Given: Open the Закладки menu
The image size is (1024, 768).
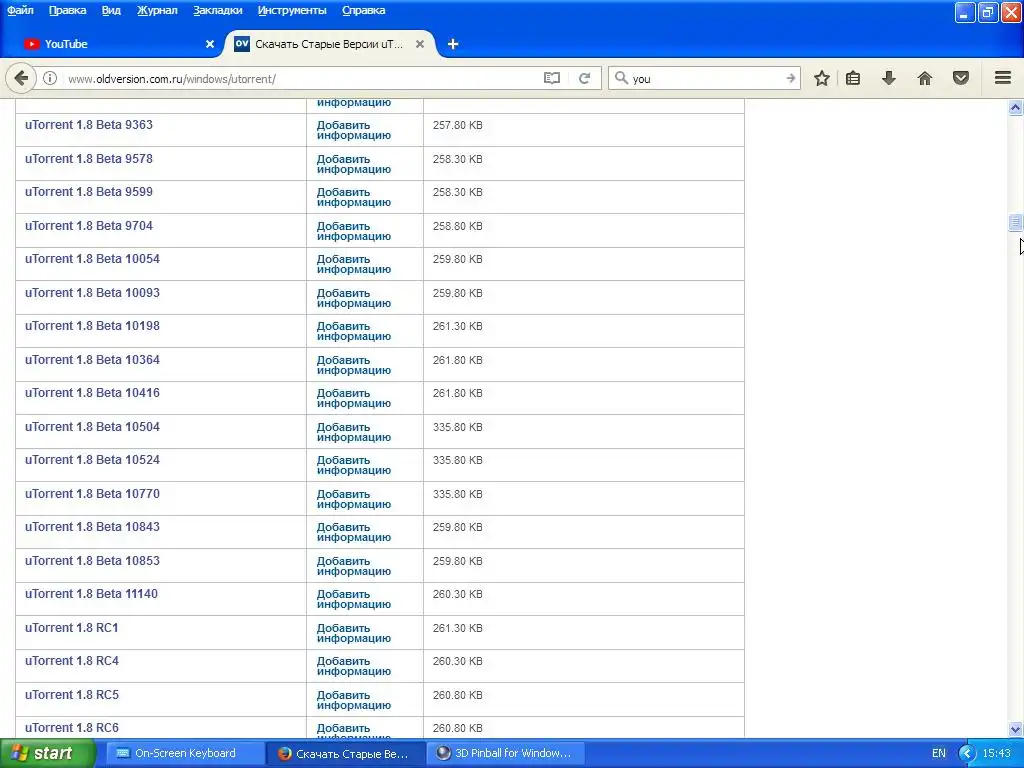Looking at the screenshot, I should [x=217, y=10].
